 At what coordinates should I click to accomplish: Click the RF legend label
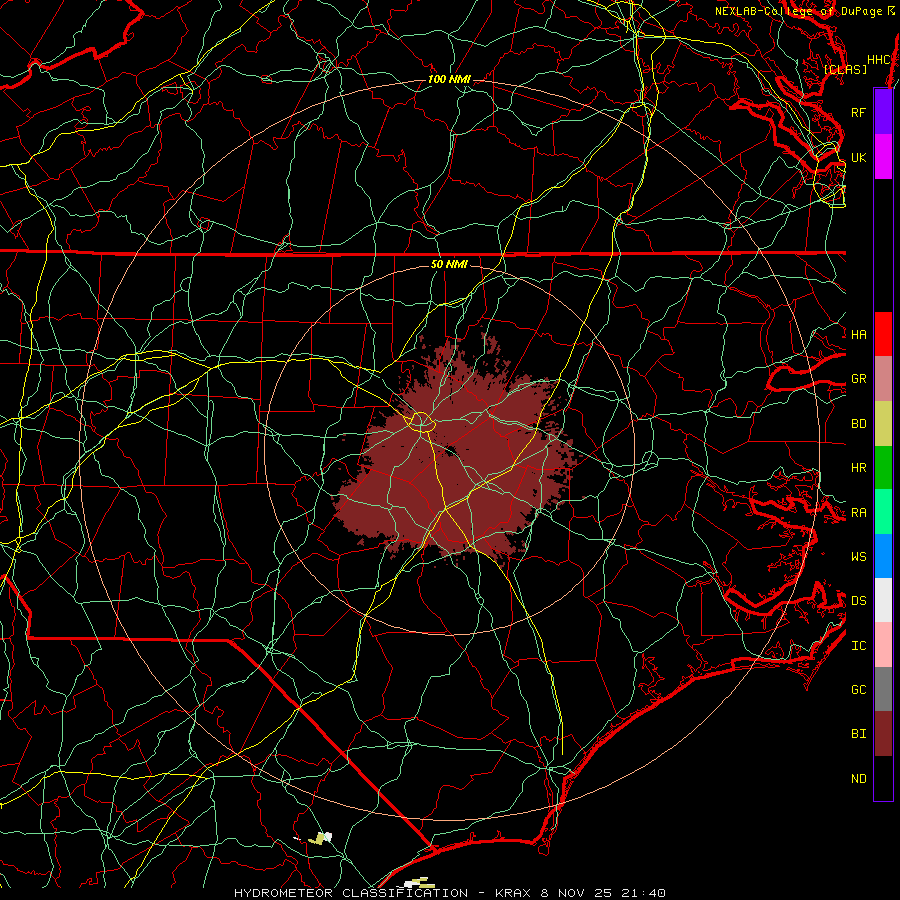(x=859, y=113)
